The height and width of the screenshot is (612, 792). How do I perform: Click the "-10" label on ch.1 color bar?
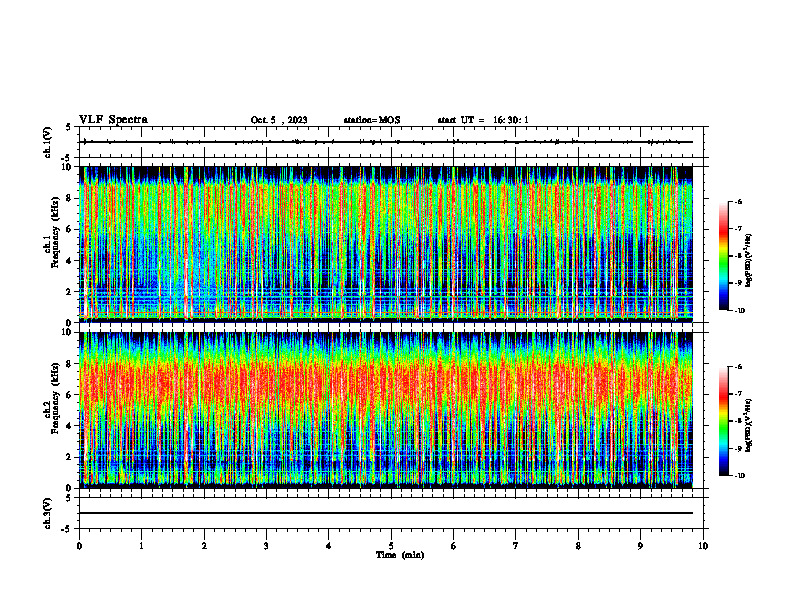pyautogui.click(x=739, y=311)
